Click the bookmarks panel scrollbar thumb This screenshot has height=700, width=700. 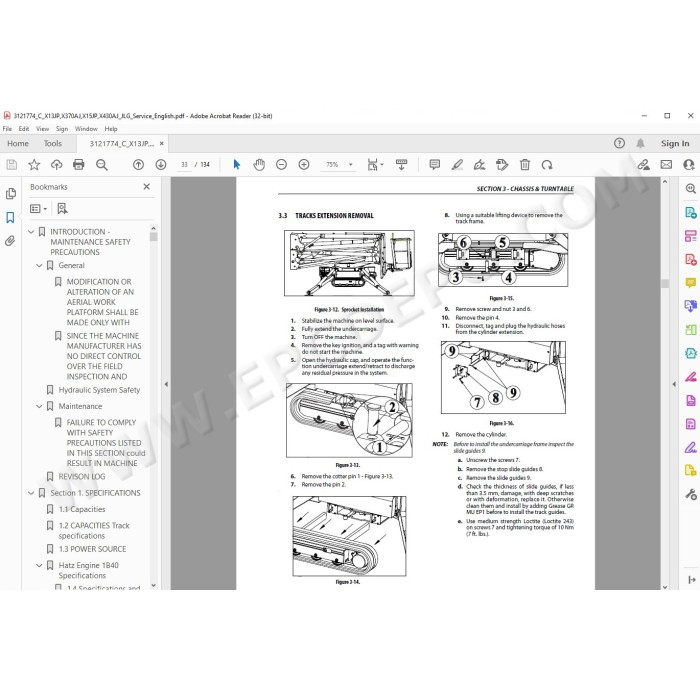(154, 236)
